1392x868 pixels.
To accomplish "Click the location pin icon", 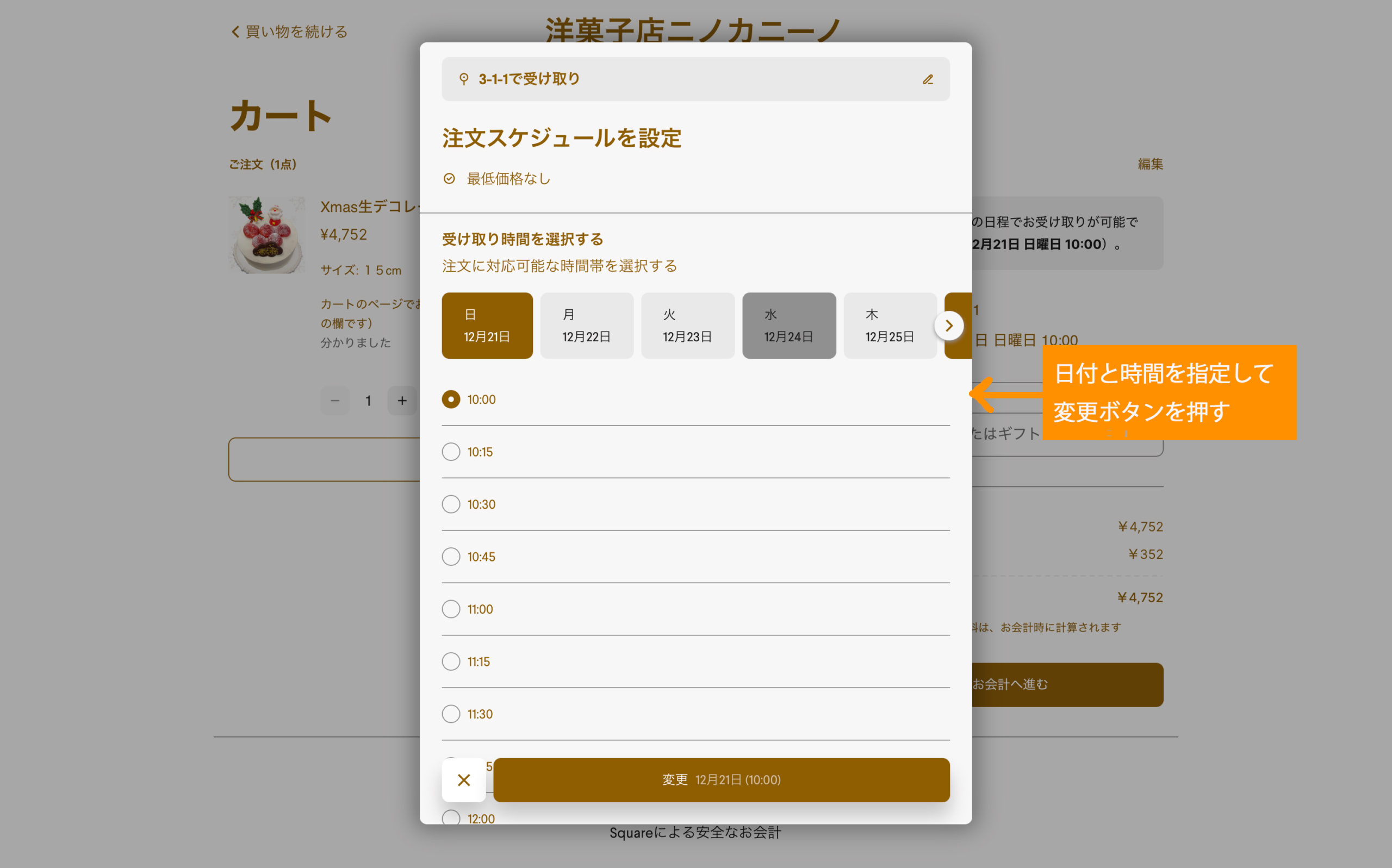I will pyautogui.click(x=463, y=79).
